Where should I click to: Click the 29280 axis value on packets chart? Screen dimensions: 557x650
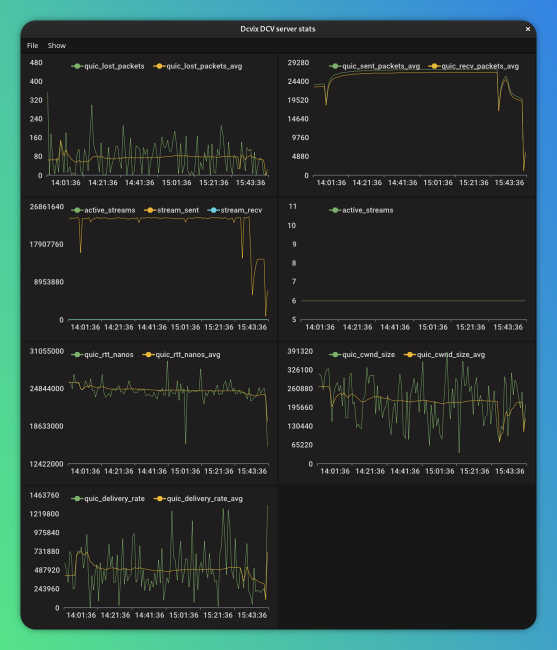tap(298, 63)
